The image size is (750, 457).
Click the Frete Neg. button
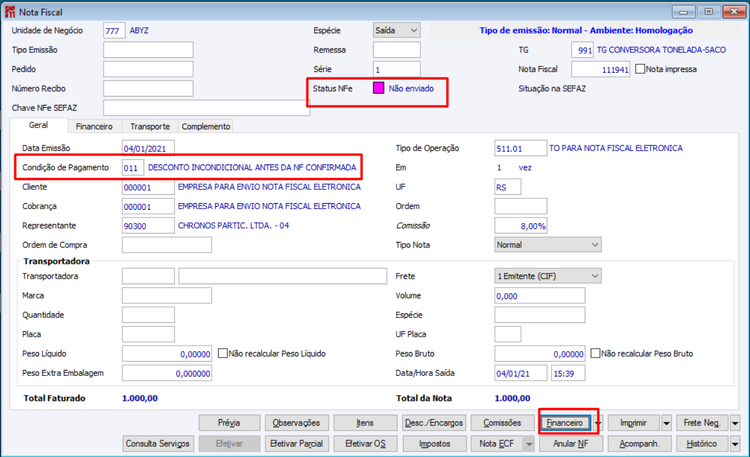702,423
